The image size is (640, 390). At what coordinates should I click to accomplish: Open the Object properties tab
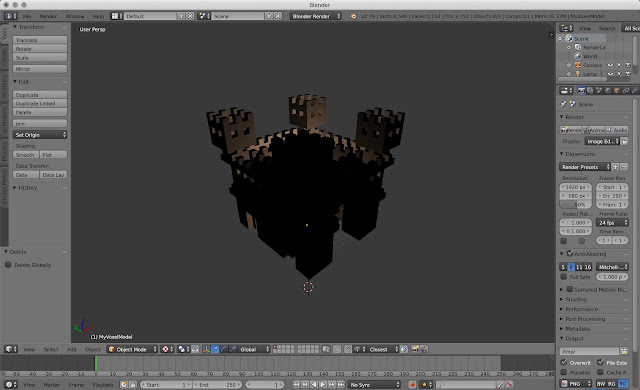(617, 91)
